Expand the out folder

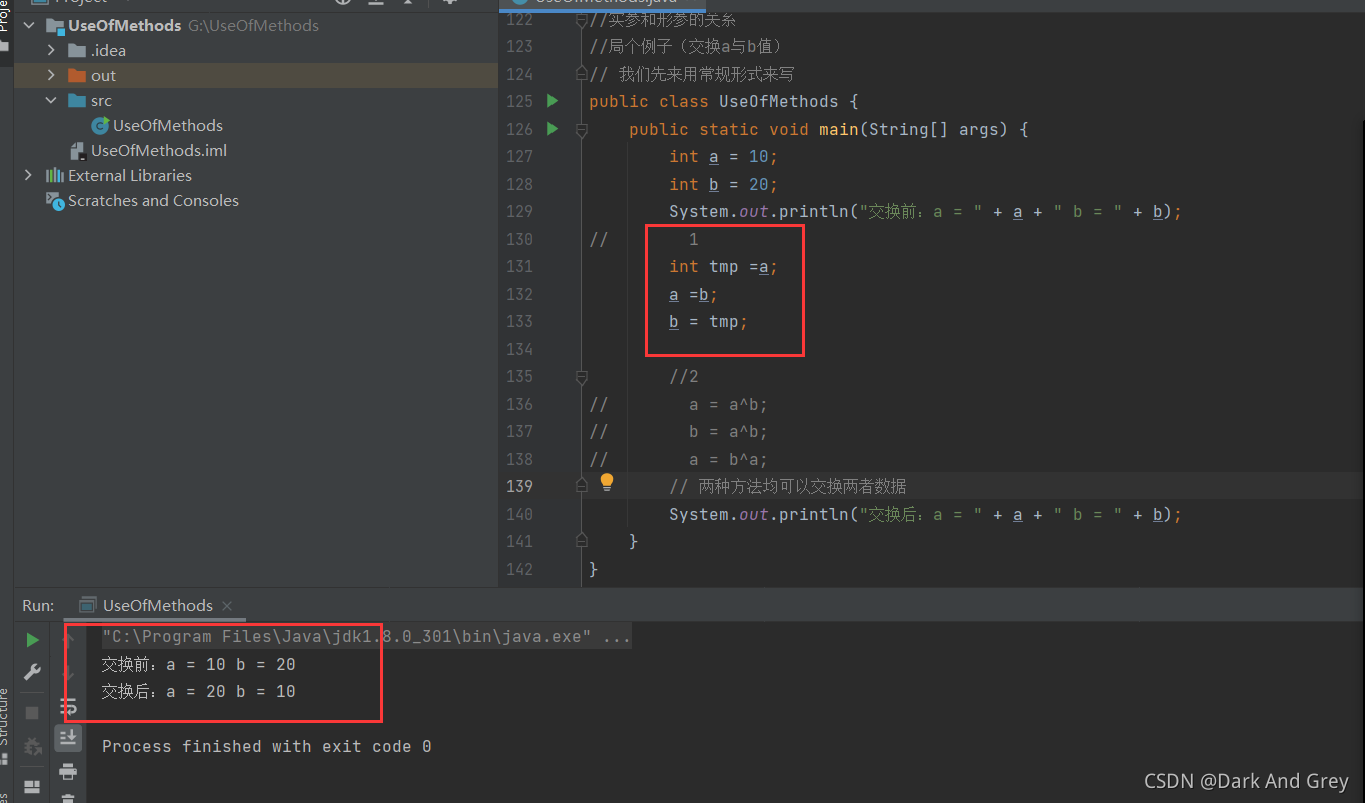[51, 75]
